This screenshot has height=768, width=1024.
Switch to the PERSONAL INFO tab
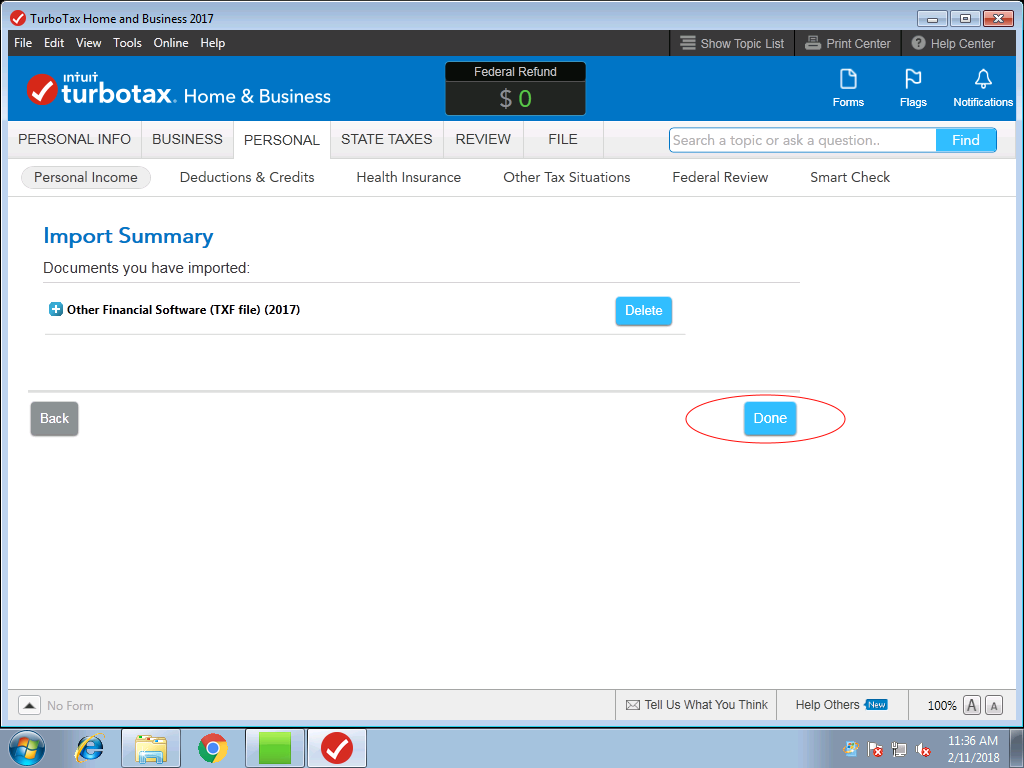[x=74, y=139]
